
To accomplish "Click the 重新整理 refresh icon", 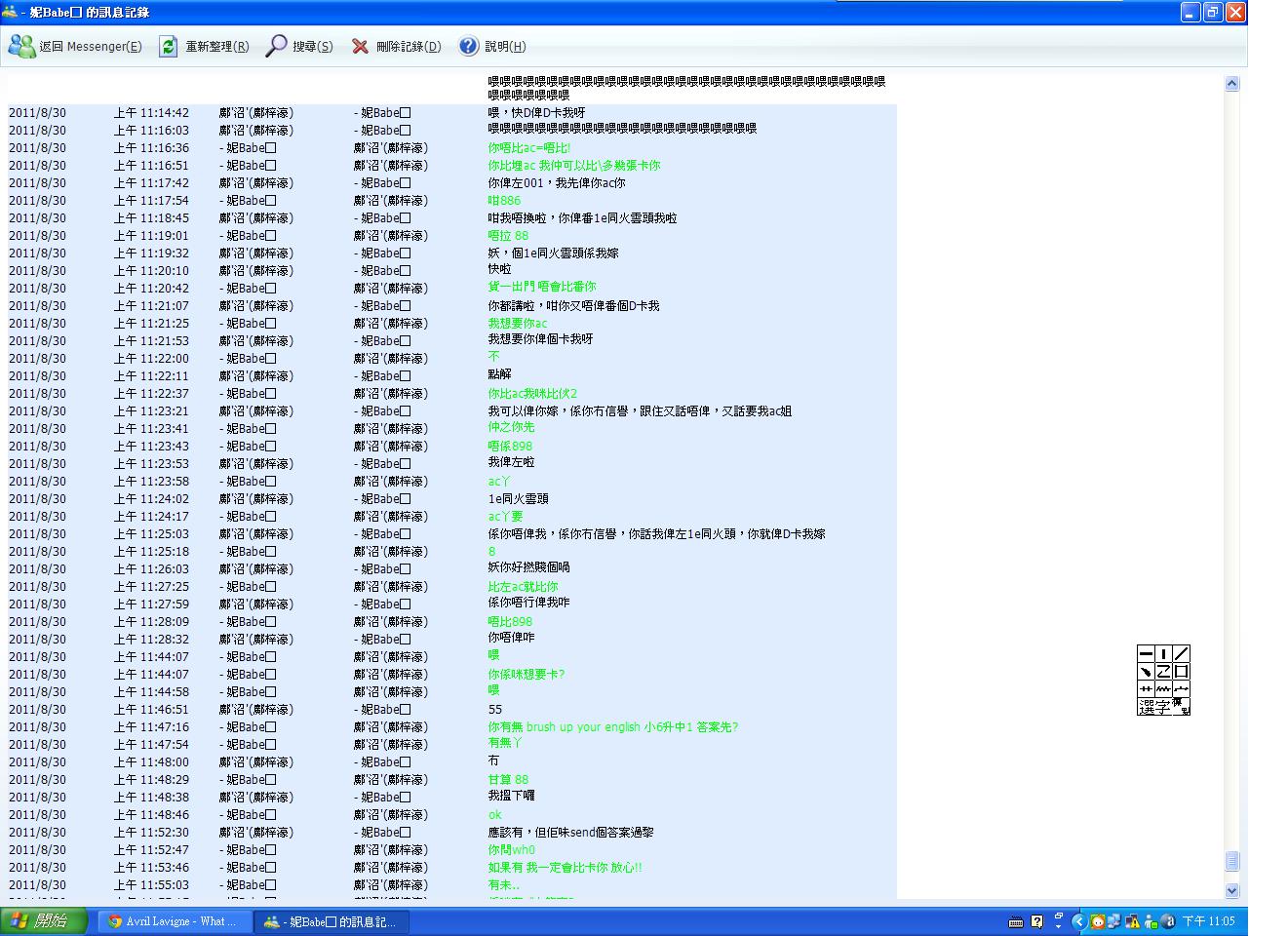I will click(x=169, y=46).
